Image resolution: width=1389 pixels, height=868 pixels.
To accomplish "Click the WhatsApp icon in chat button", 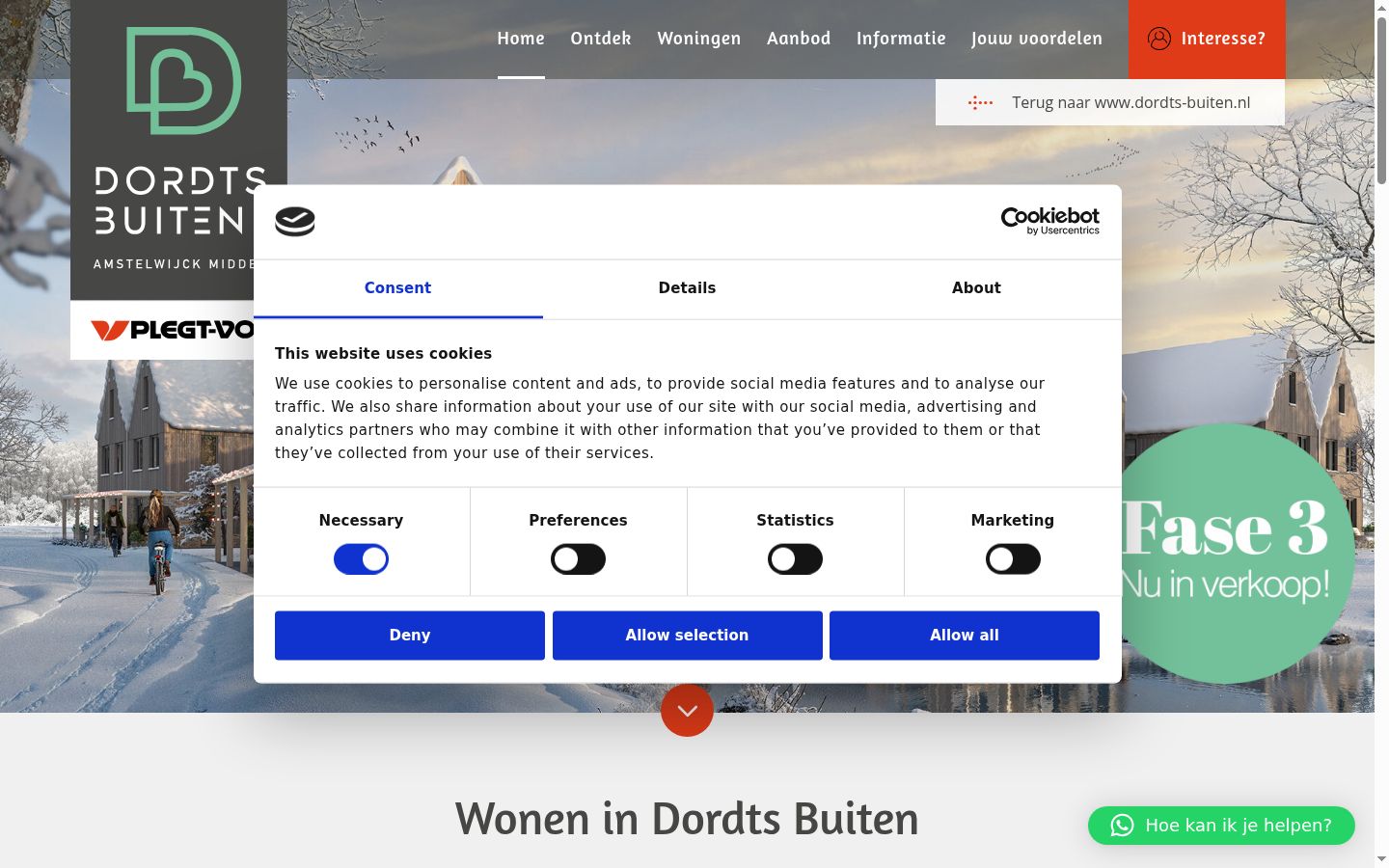I will click(1122, 826).
